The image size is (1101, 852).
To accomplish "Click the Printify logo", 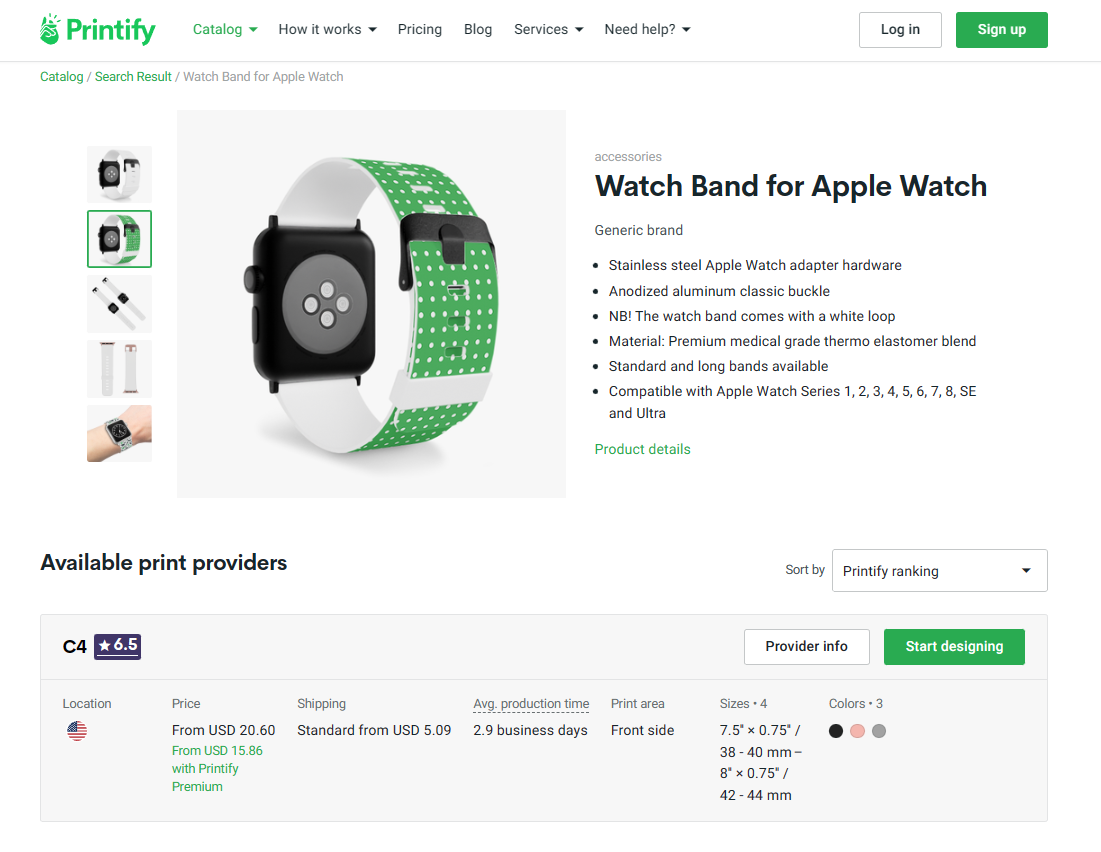I will (x=98, y=30).
